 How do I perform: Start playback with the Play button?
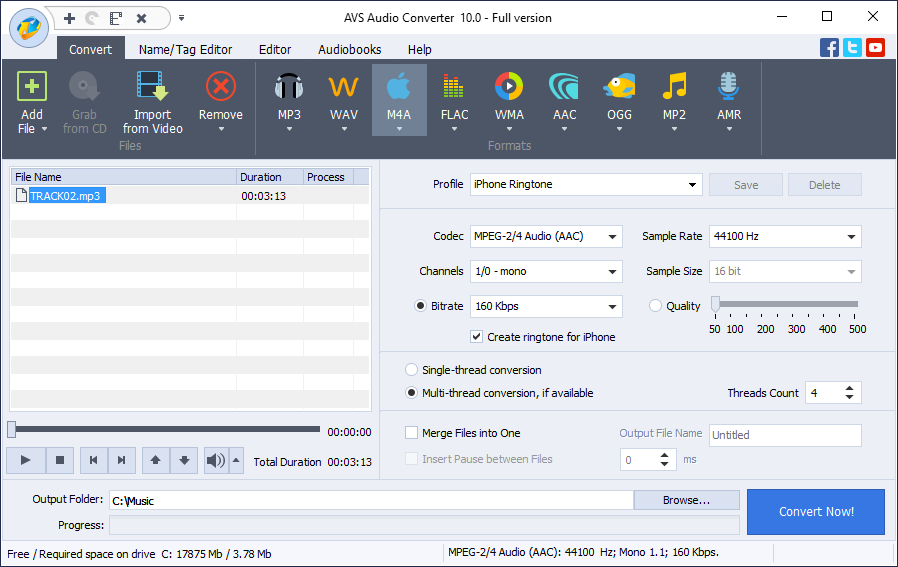26,460
